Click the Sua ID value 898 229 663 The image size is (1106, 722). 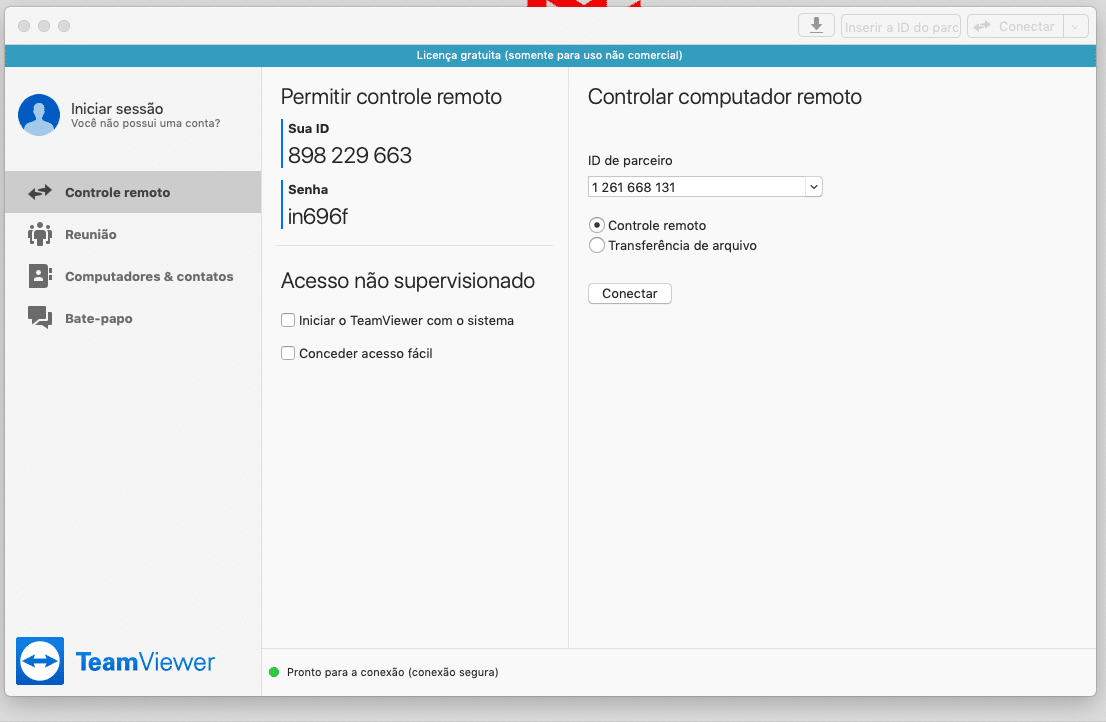[x=350, y=155]
